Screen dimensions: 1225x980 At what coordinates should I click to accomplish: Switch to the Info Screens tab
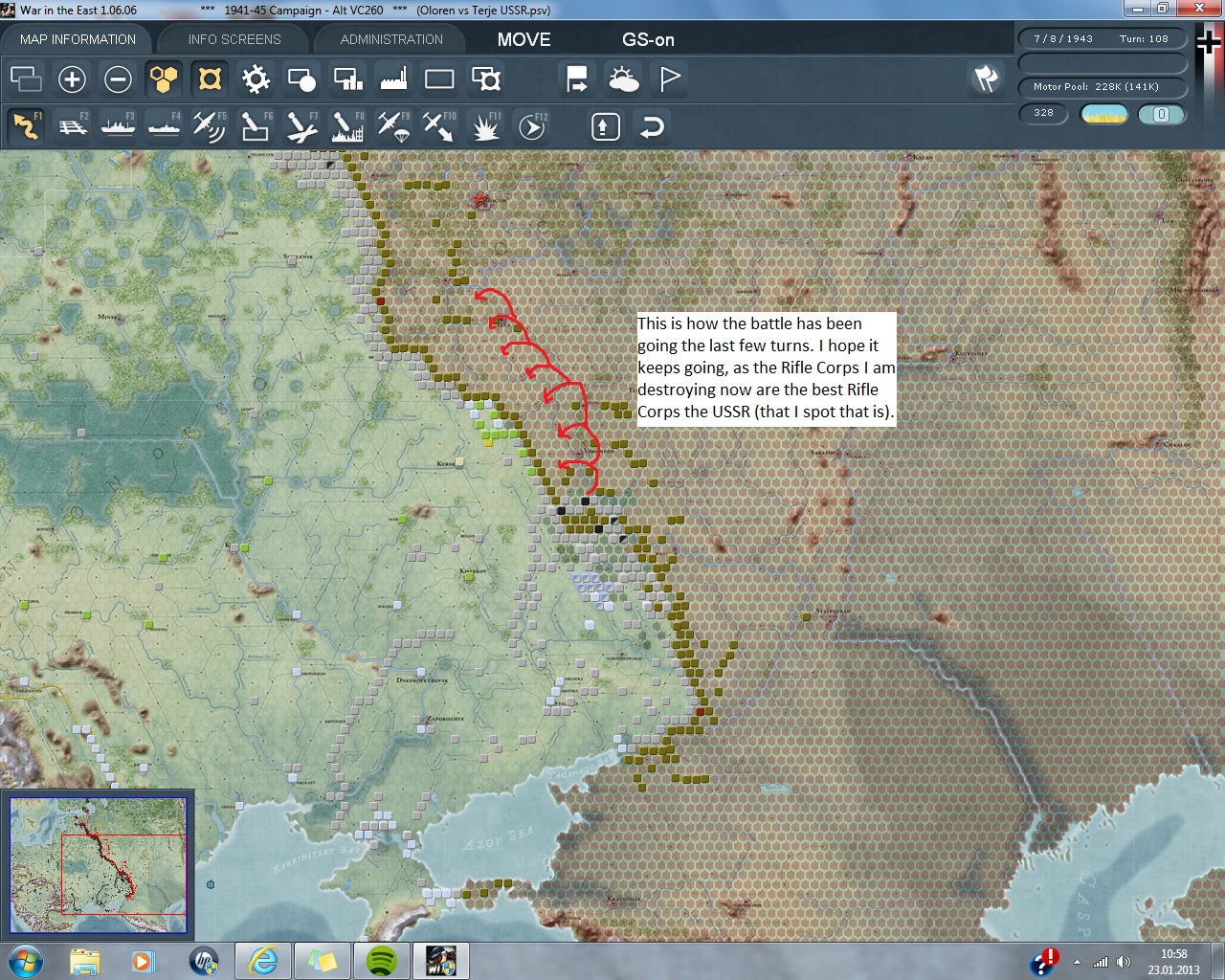coord(234,39)
